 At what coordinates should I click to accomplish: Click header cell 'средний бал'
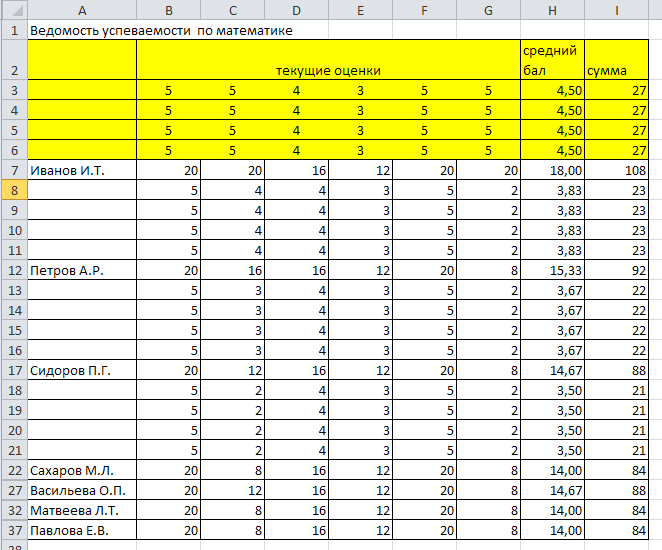pyautogui.click(x=553, y=60)
